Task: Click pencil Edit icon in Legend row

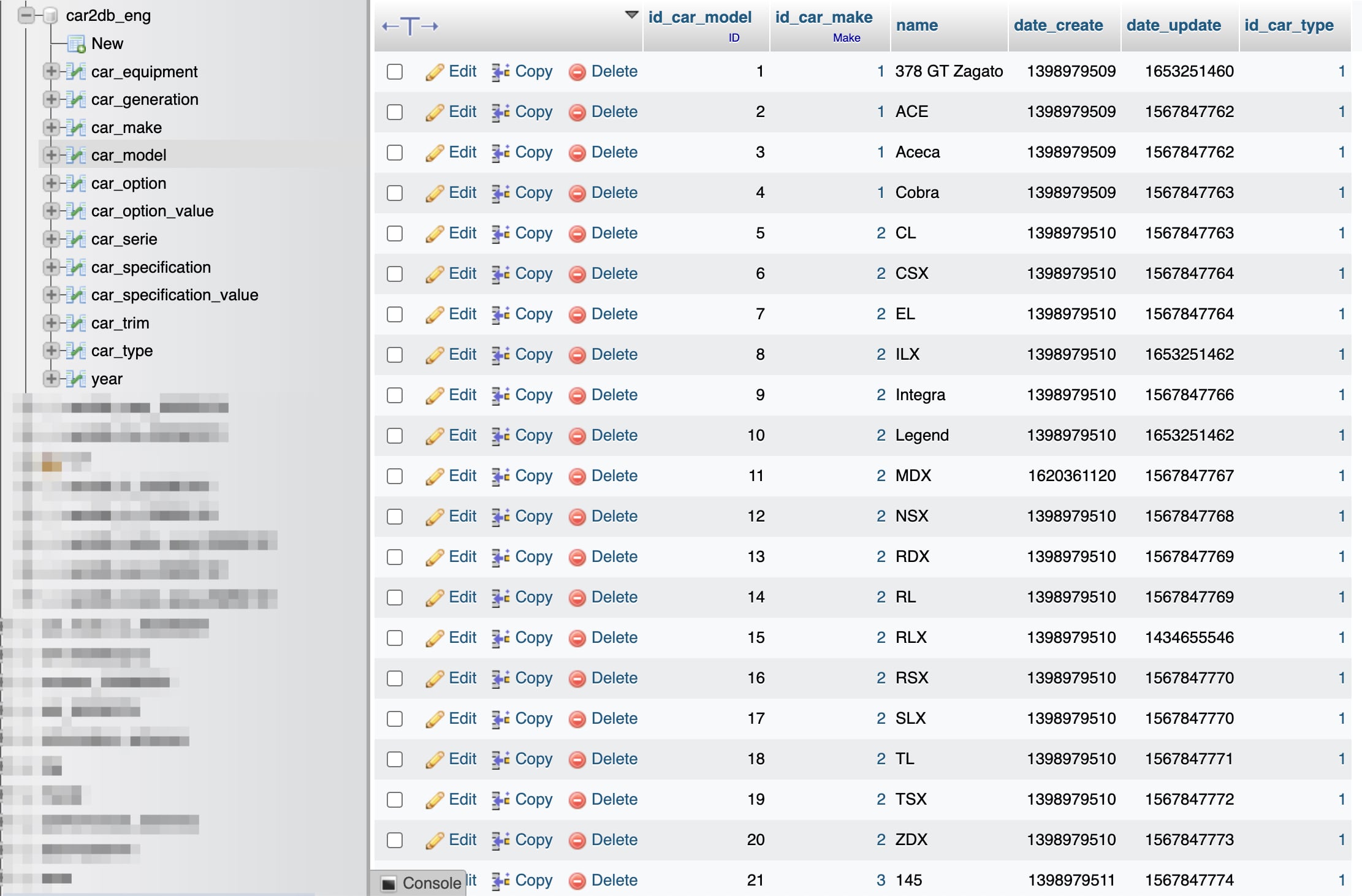Action: 435,436
